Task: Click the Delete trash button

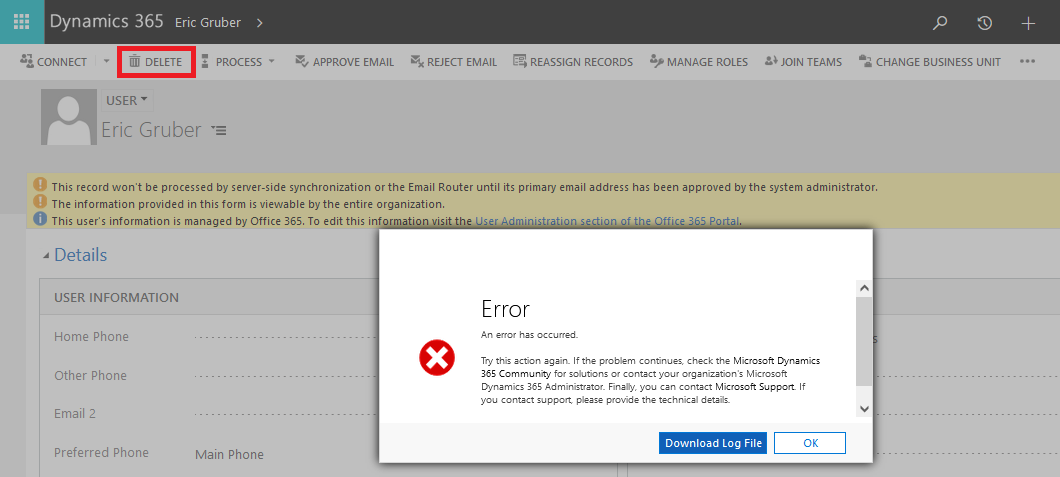Action: (155, 62)
